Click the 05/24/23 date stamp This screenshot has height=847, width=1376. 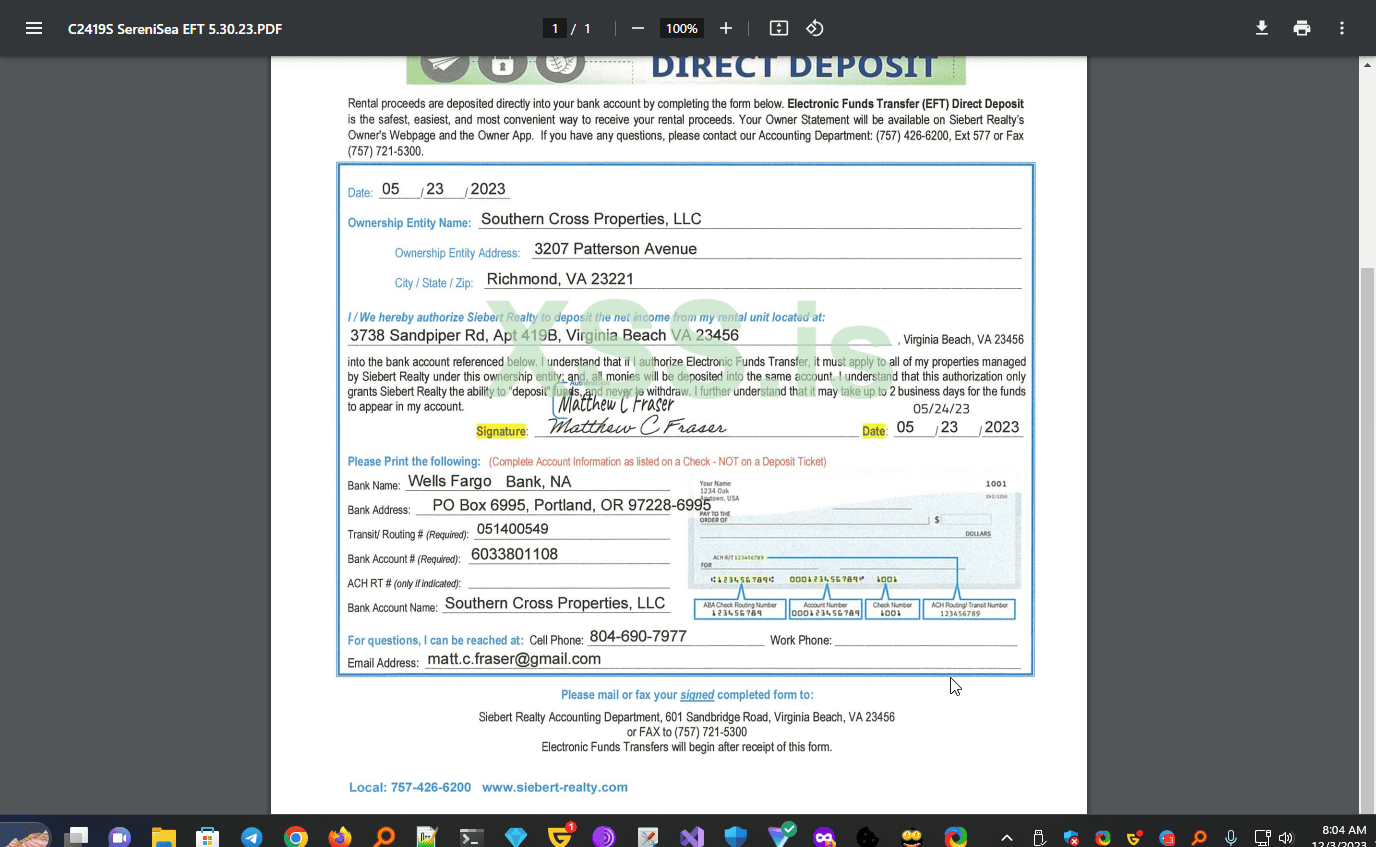pos(941,408)
